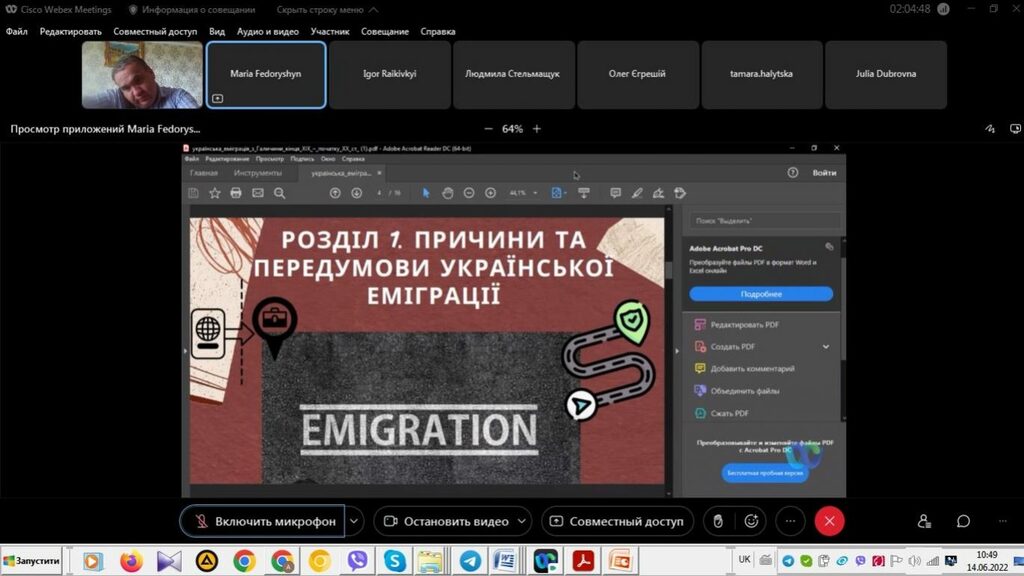1024x576 pixels.
Task: Open more options ellipsis in meeting controls
Action: (790, 521)
